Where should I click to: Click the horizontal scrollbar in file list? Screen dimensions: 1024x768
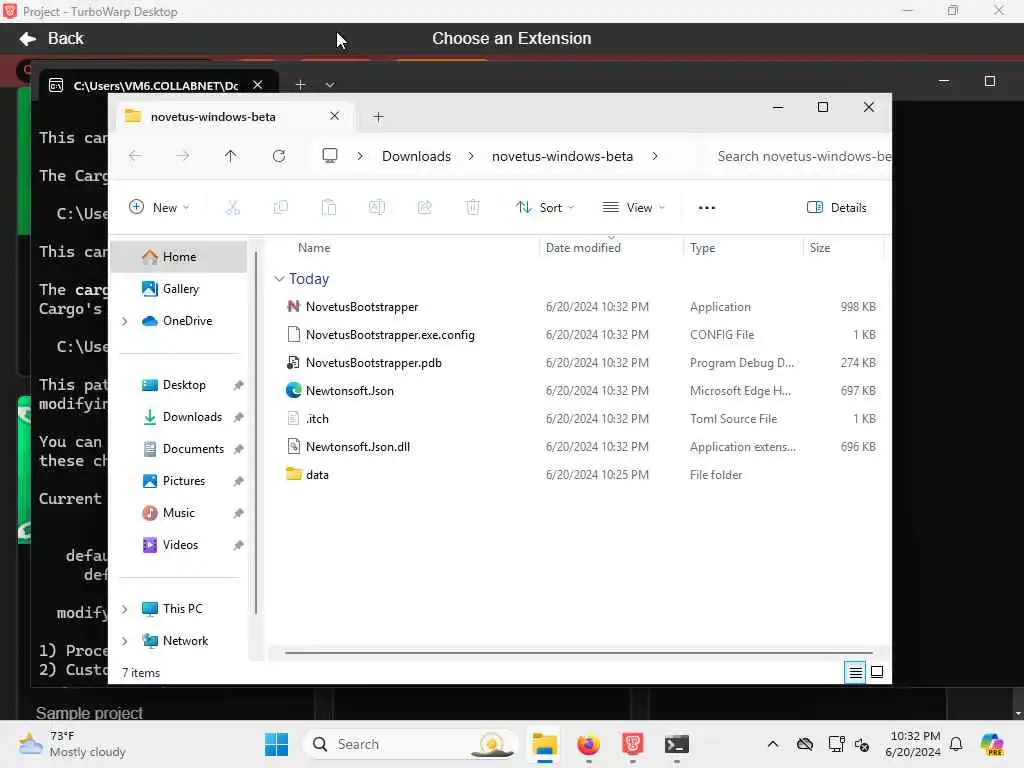click(579, 652)
